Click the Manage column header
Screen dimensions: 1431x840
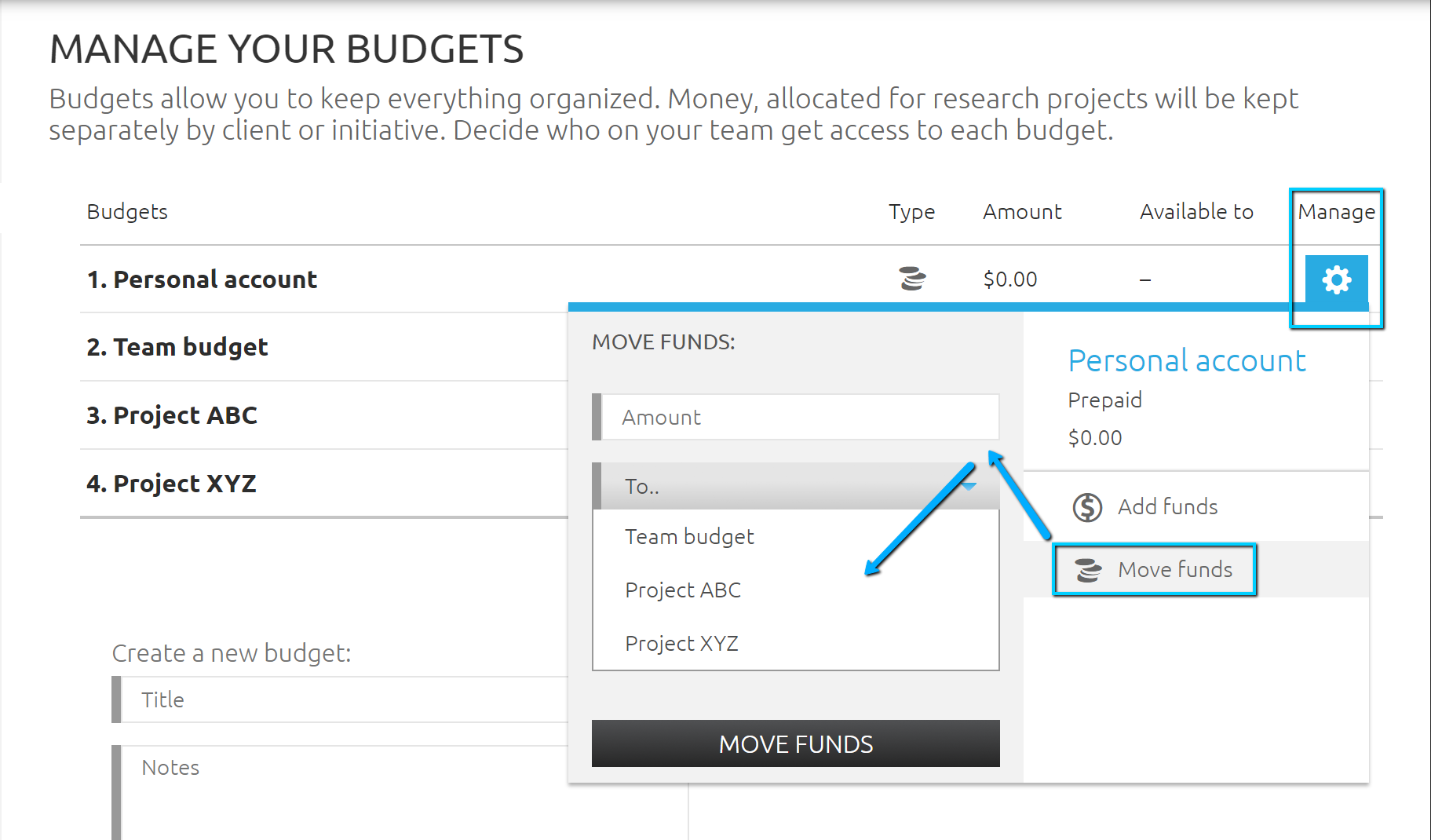(1336, 212)
